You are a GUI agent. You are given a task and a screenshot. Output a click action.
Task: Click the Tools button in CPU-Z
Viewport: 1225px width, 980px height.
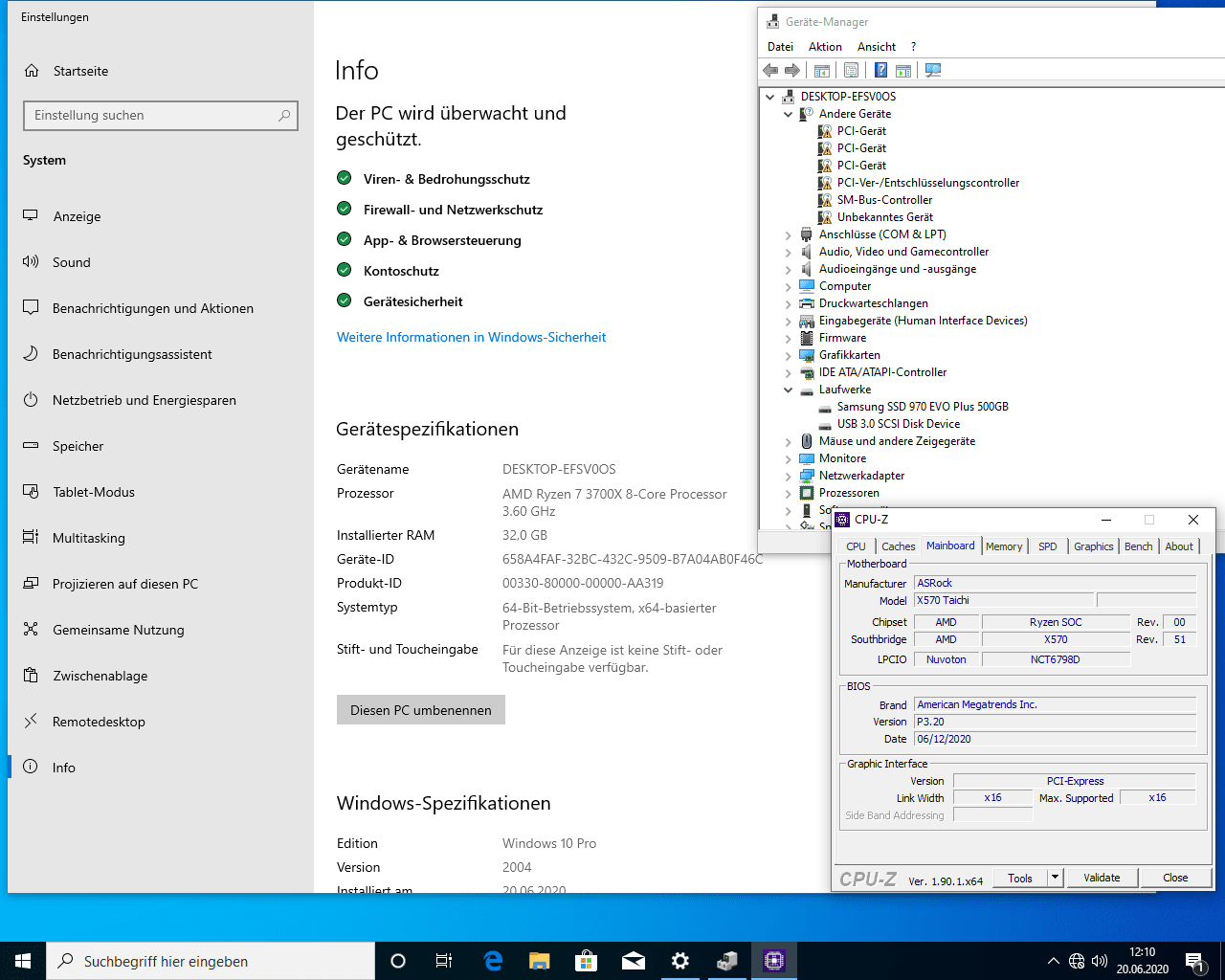(1020, 878)
